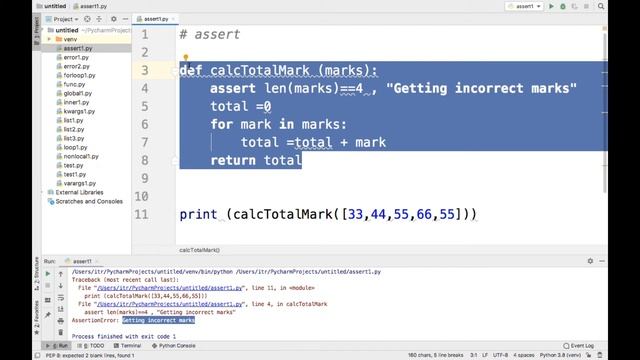The image size is (640, 360).
Task: Open the Python Console tool window
Action: pos(173,346)
